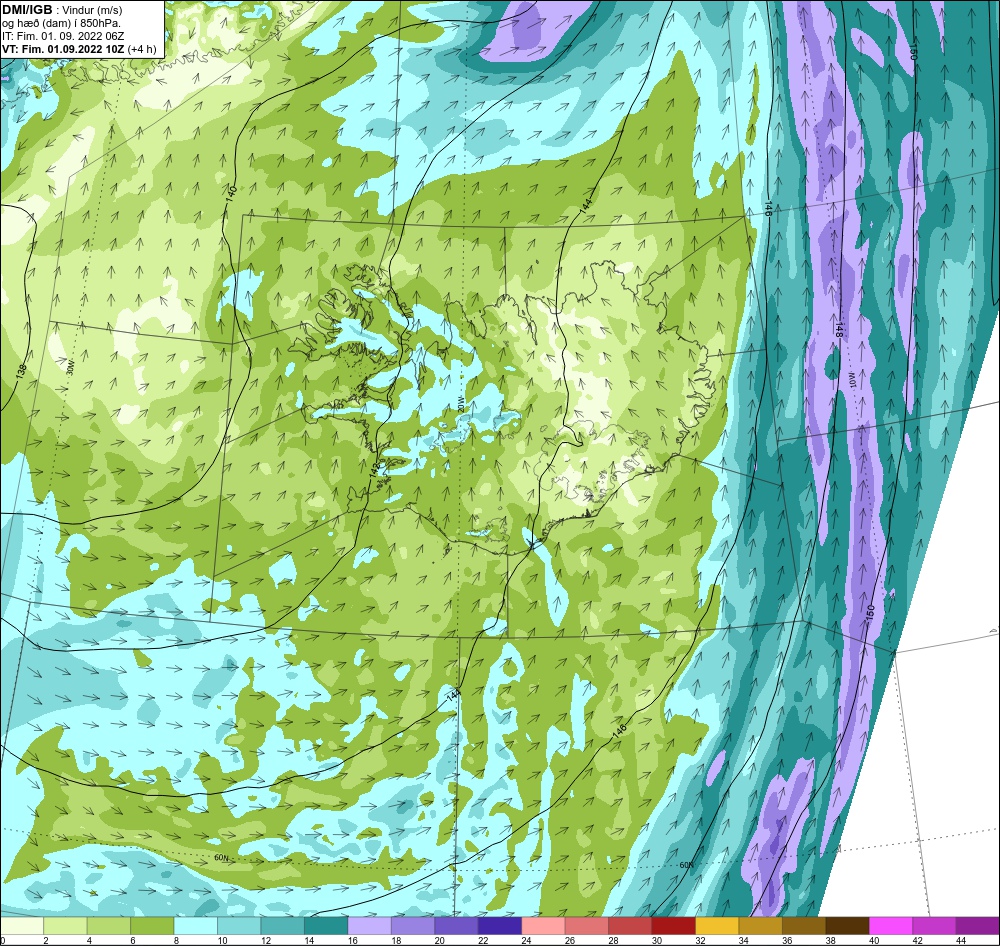This screenshot has width=1000, height=946.
Task: Click the 146 contour label northeast of Iceland
Action: click(x=768, y=210)
